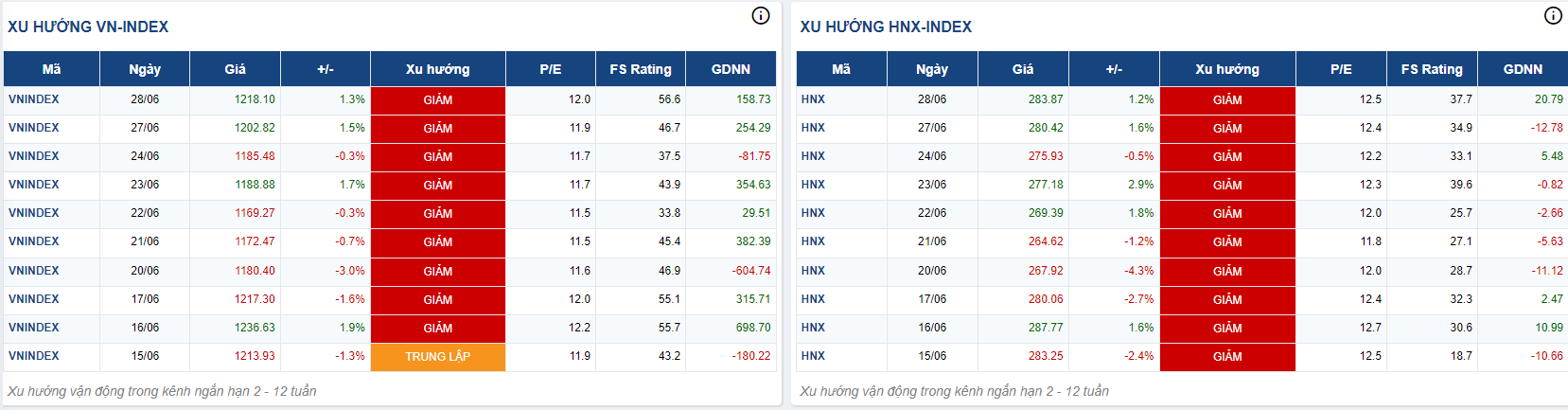Open HNX link in the 28/06 row
The image size is (1568, 410).
813,99
